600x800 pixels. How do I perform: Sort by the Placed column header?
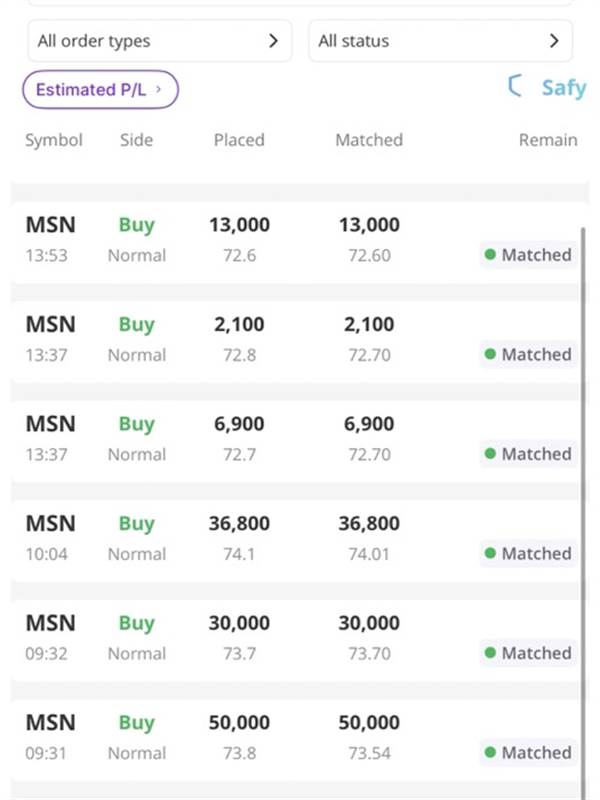pos(239,140)
